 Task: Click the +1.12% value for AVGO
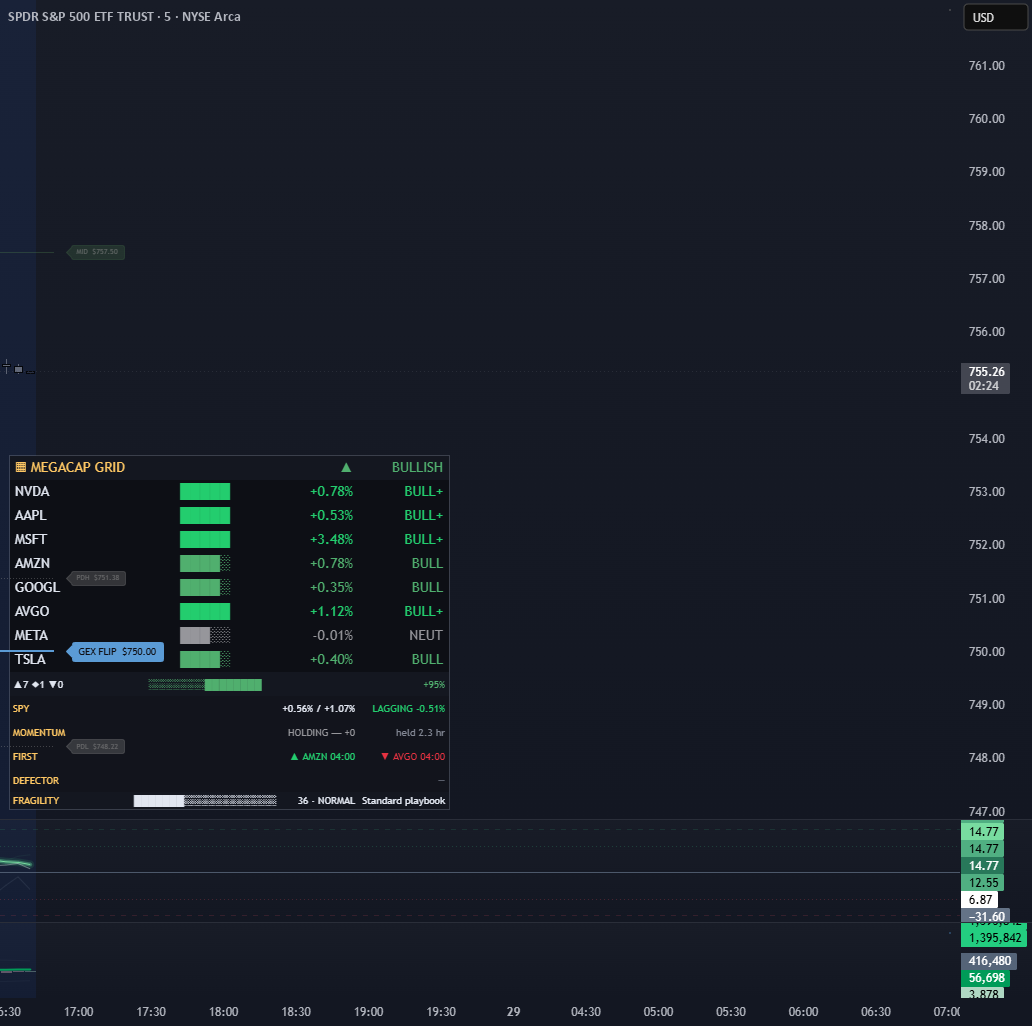(x=332, y=611)
